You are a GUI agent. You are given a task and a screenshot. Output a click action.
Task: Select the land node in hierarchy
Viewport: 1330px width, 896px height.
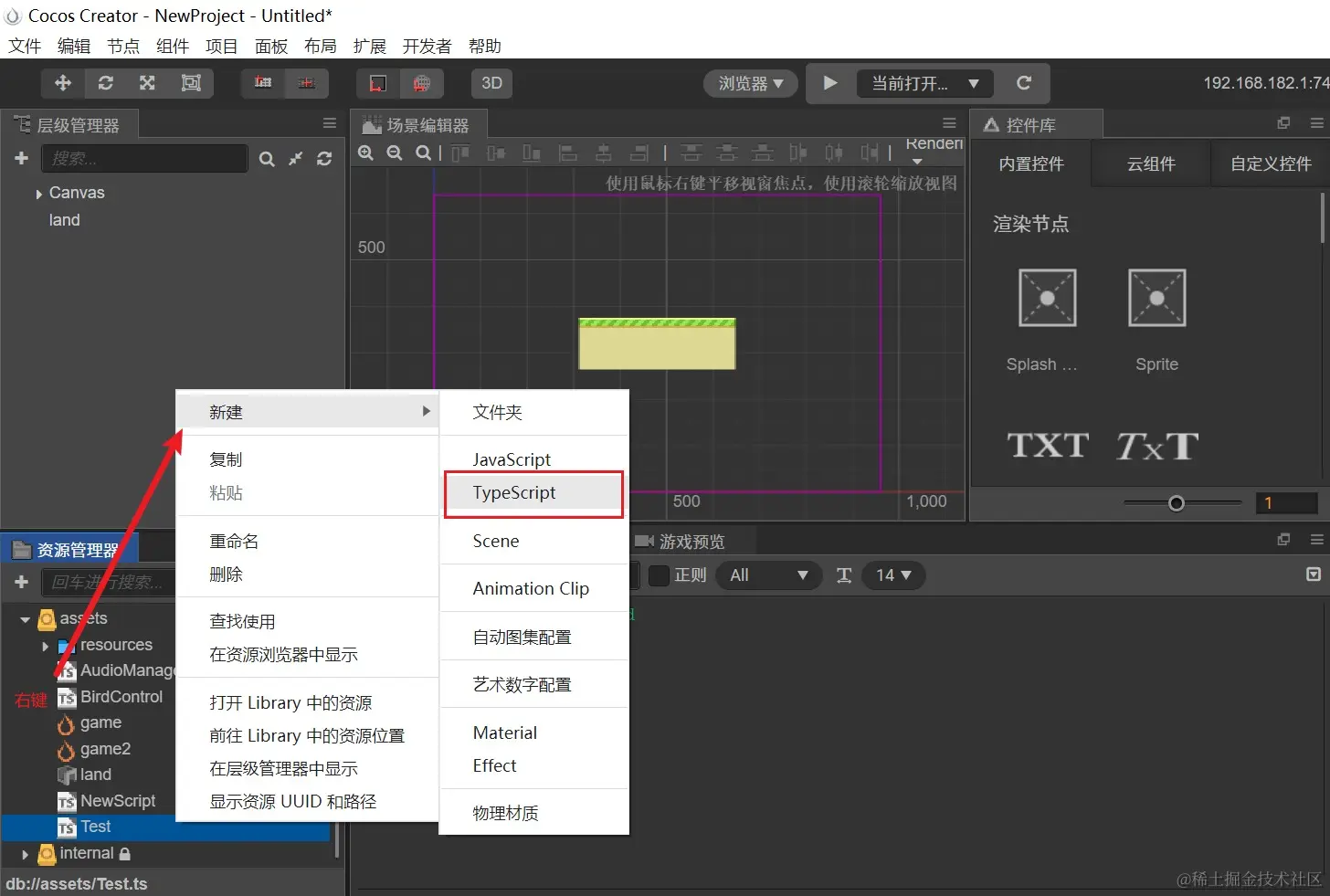point(64,220)
